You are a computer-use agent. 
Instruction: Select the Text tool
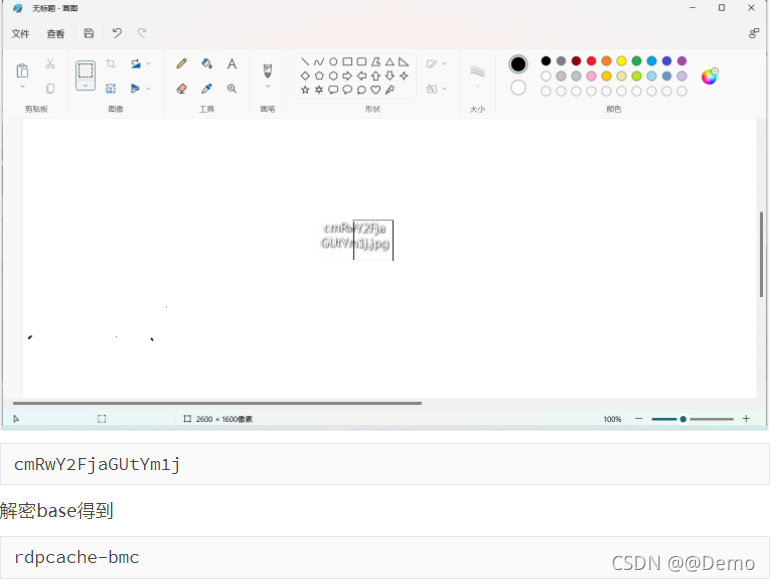(x=232, y=63)
